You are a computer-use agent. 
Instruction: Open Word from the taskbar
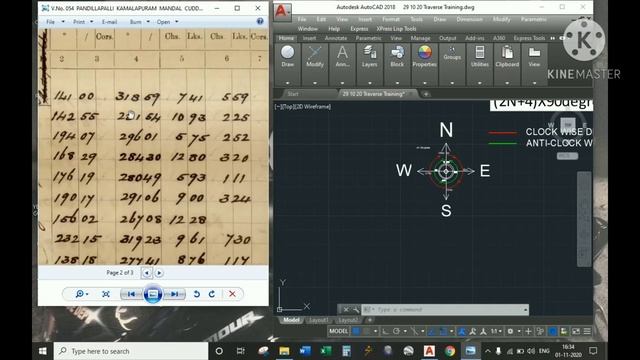(305, 351)
